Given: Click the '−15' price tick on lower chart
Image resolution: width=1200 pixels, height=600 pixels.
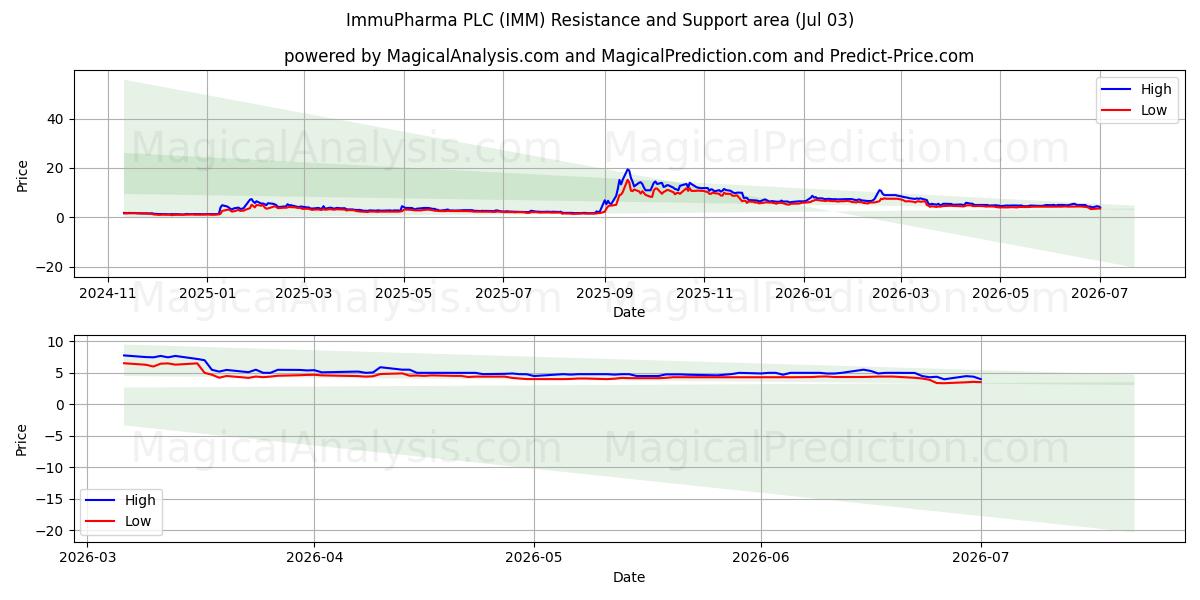Looking at the screenshot, I should [x=50, y=499].
